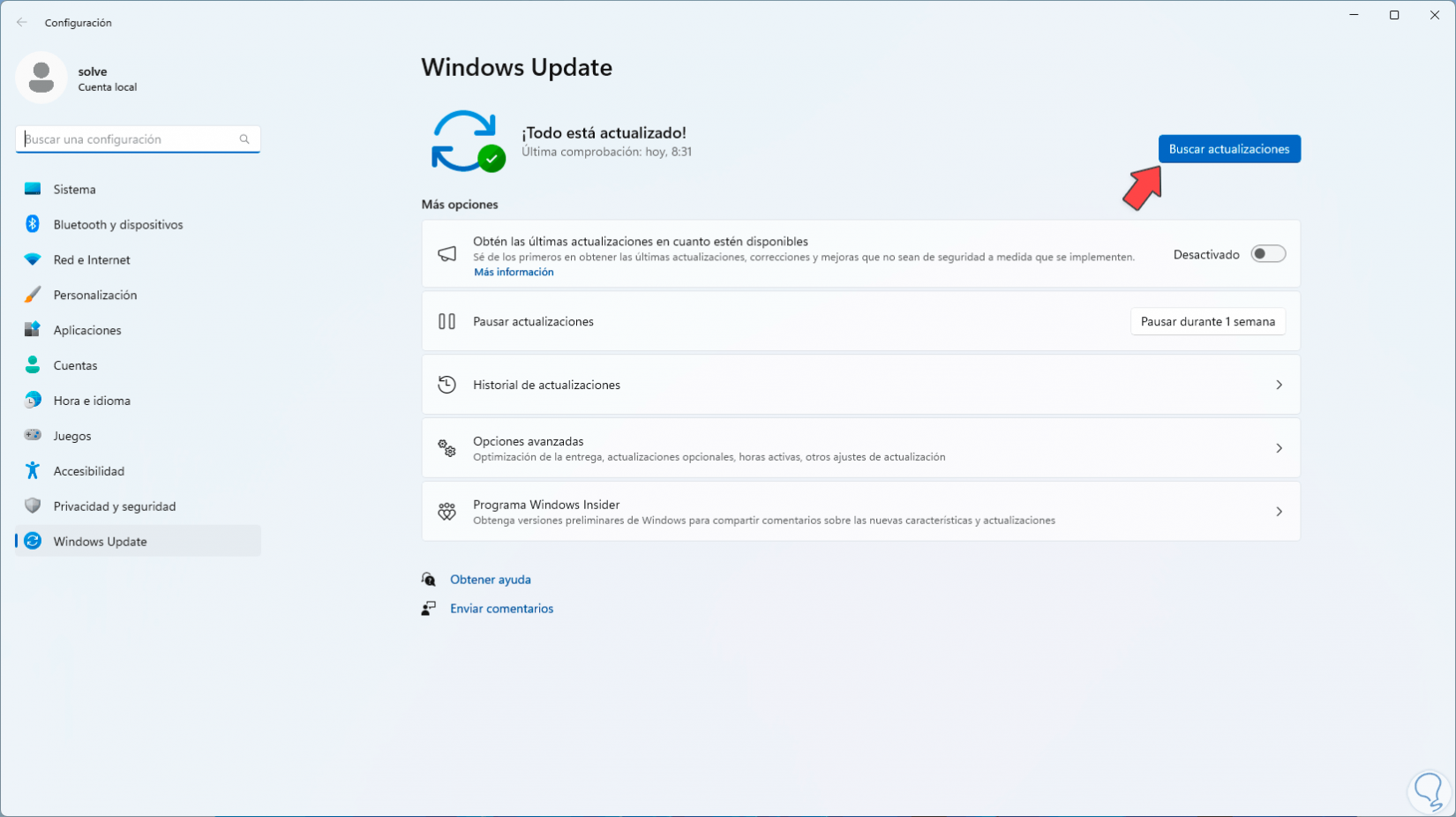Click the Enviar comentarios feedback icon
Screen dimensions: 1456x817
click(429, 609)
